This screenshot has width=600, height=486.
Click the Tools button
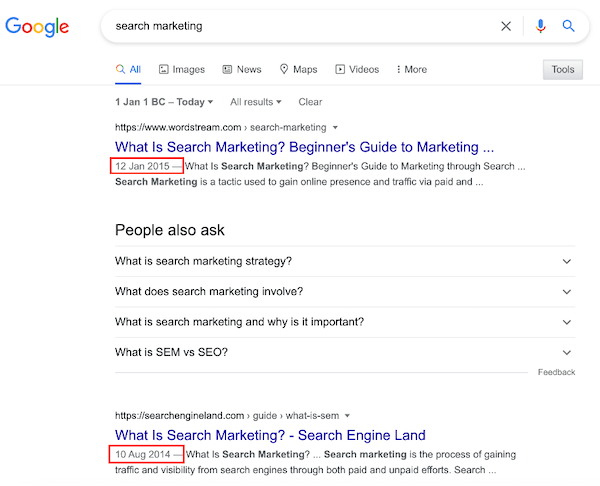point(562,69)
